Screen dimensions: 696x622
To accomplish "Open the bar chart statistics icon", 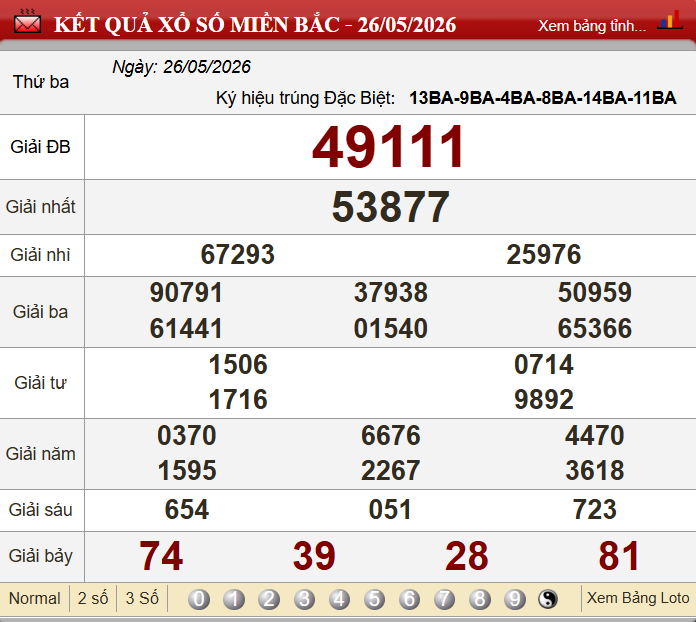I will [669, 20].
